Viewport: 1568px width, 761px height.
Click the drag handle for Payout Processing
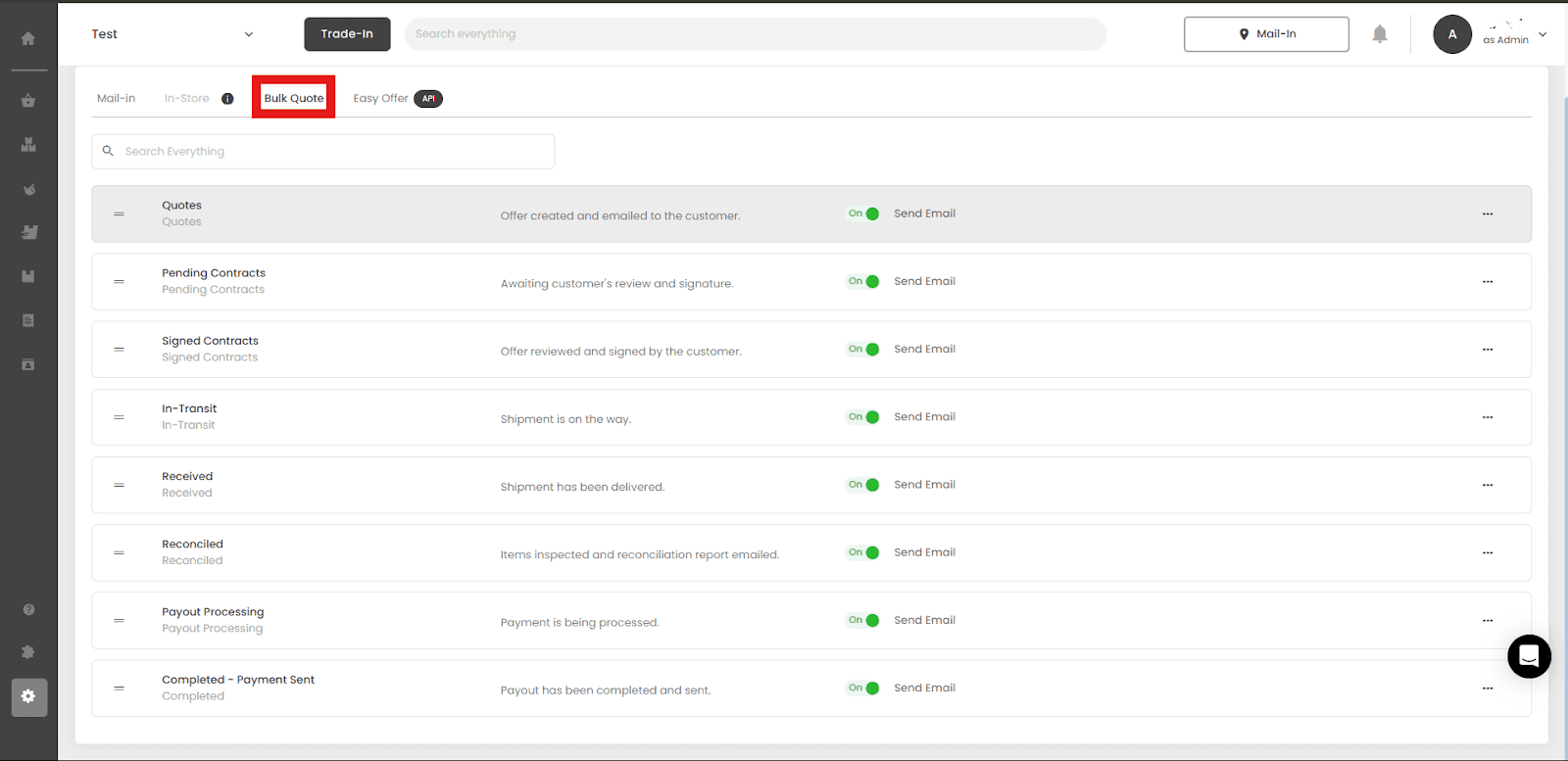pos(119,621)
